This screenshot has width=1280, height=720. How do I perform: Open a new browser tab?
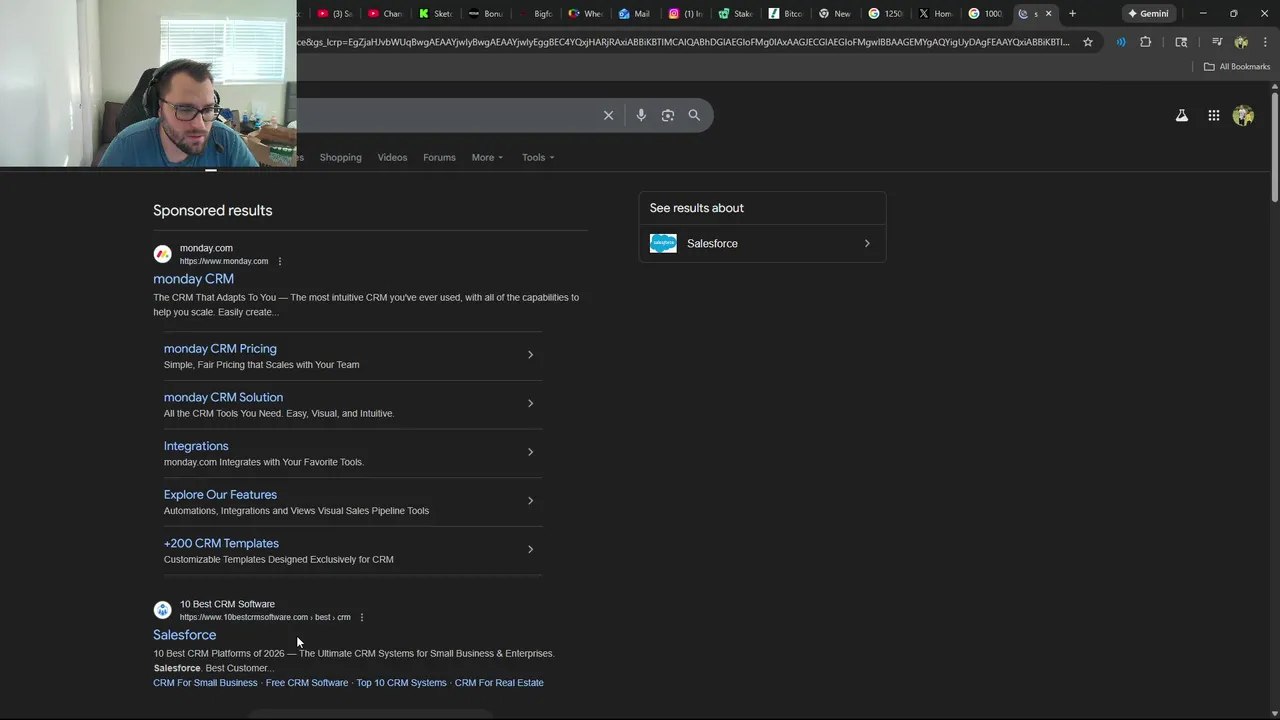pyautogui.click(x=1072, y=14)
